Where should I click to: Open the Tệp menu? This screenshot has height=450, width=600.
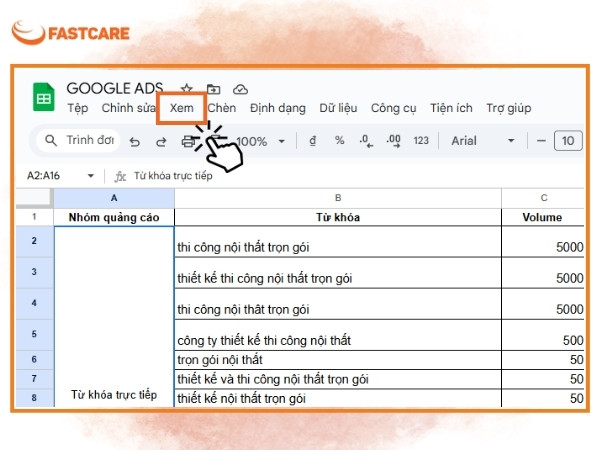tap(78, 108)
